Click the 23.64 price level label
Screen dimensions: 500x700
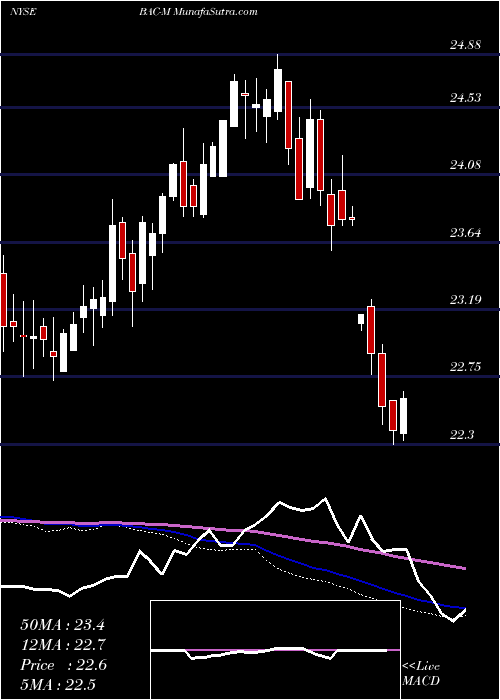[x=465, y=232]
